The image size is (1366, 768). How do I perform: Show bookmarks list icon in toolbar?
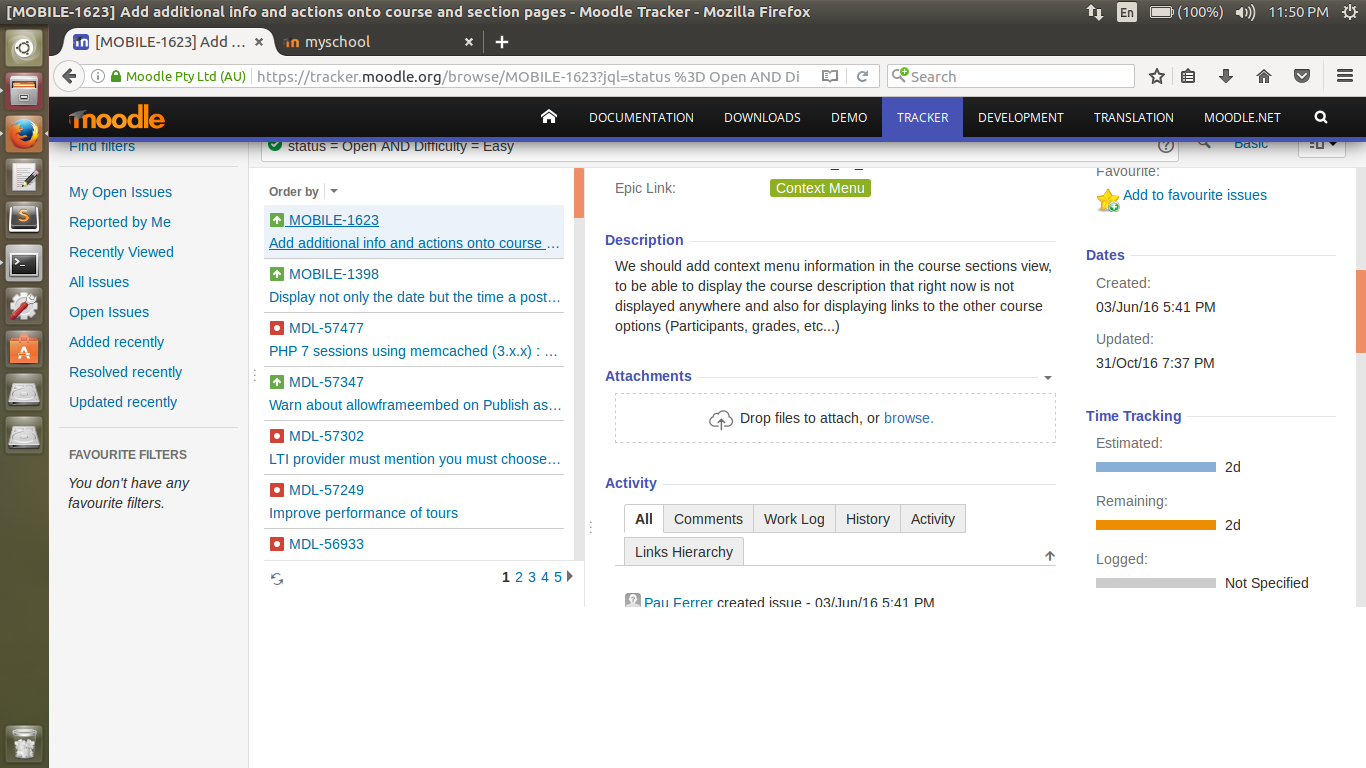[x=1188, y=76]
